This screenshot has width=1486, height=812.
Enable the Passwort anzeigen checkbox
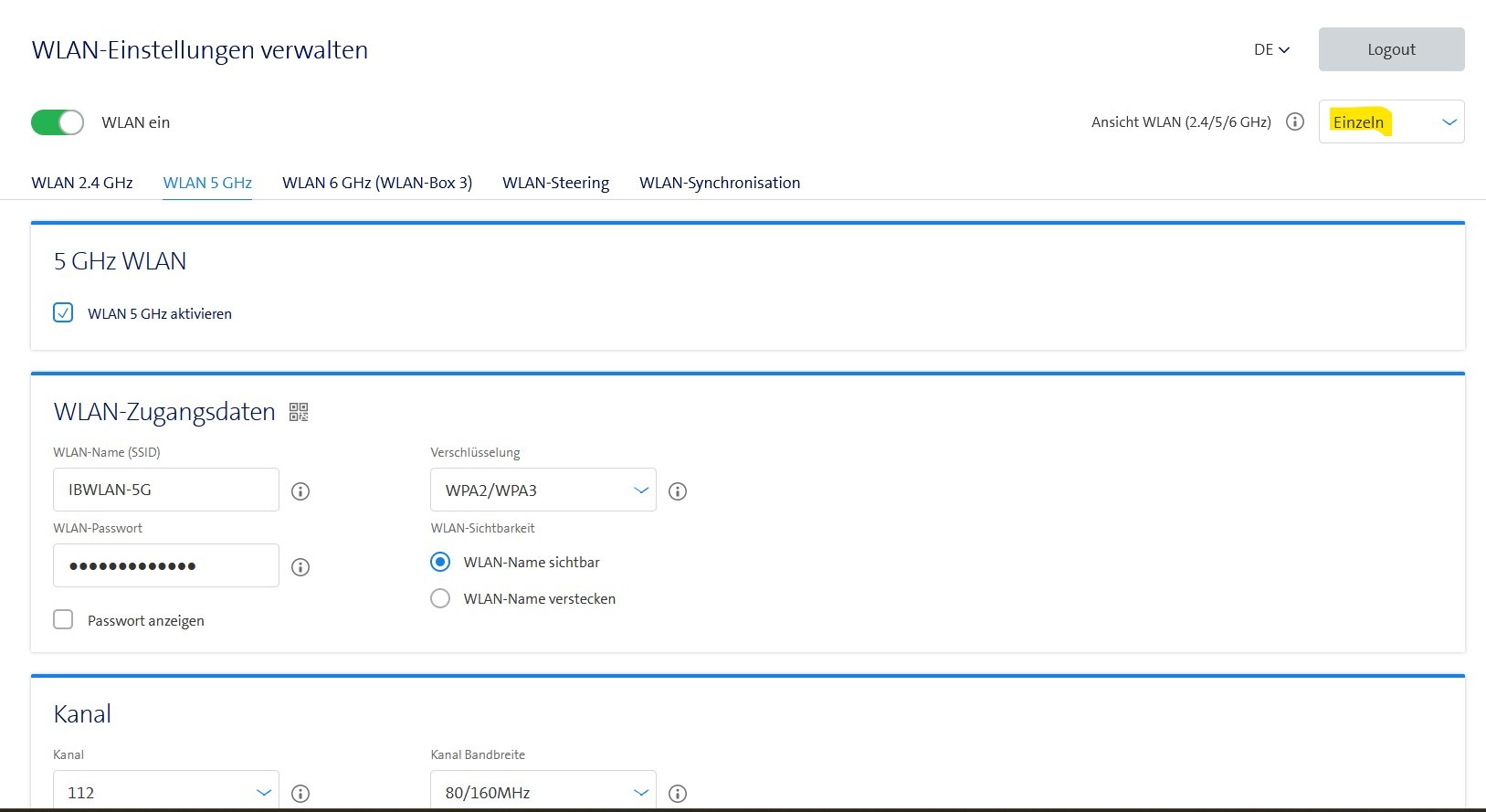[x=63, y=620]
